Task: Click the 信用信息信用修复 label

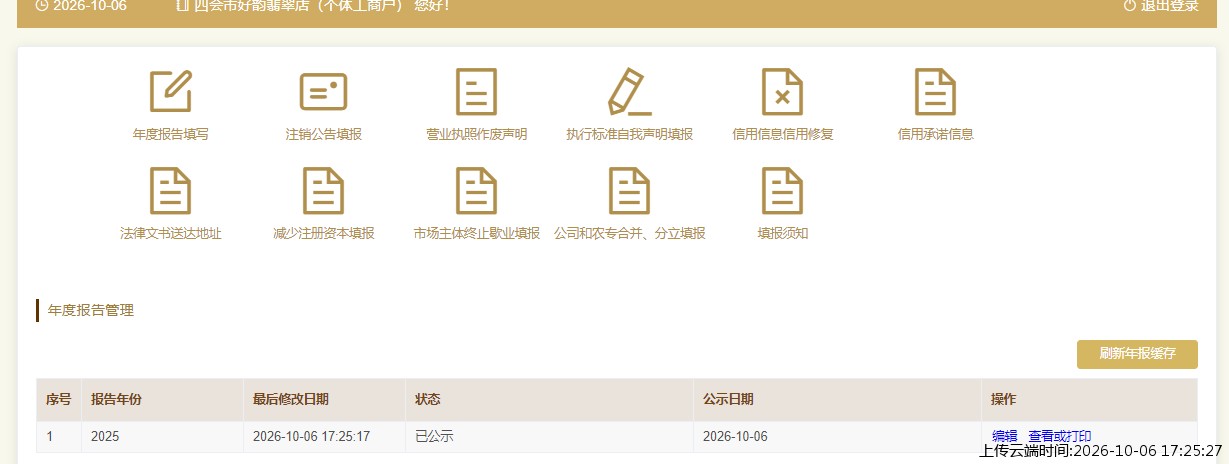Action: pos(782,134)
